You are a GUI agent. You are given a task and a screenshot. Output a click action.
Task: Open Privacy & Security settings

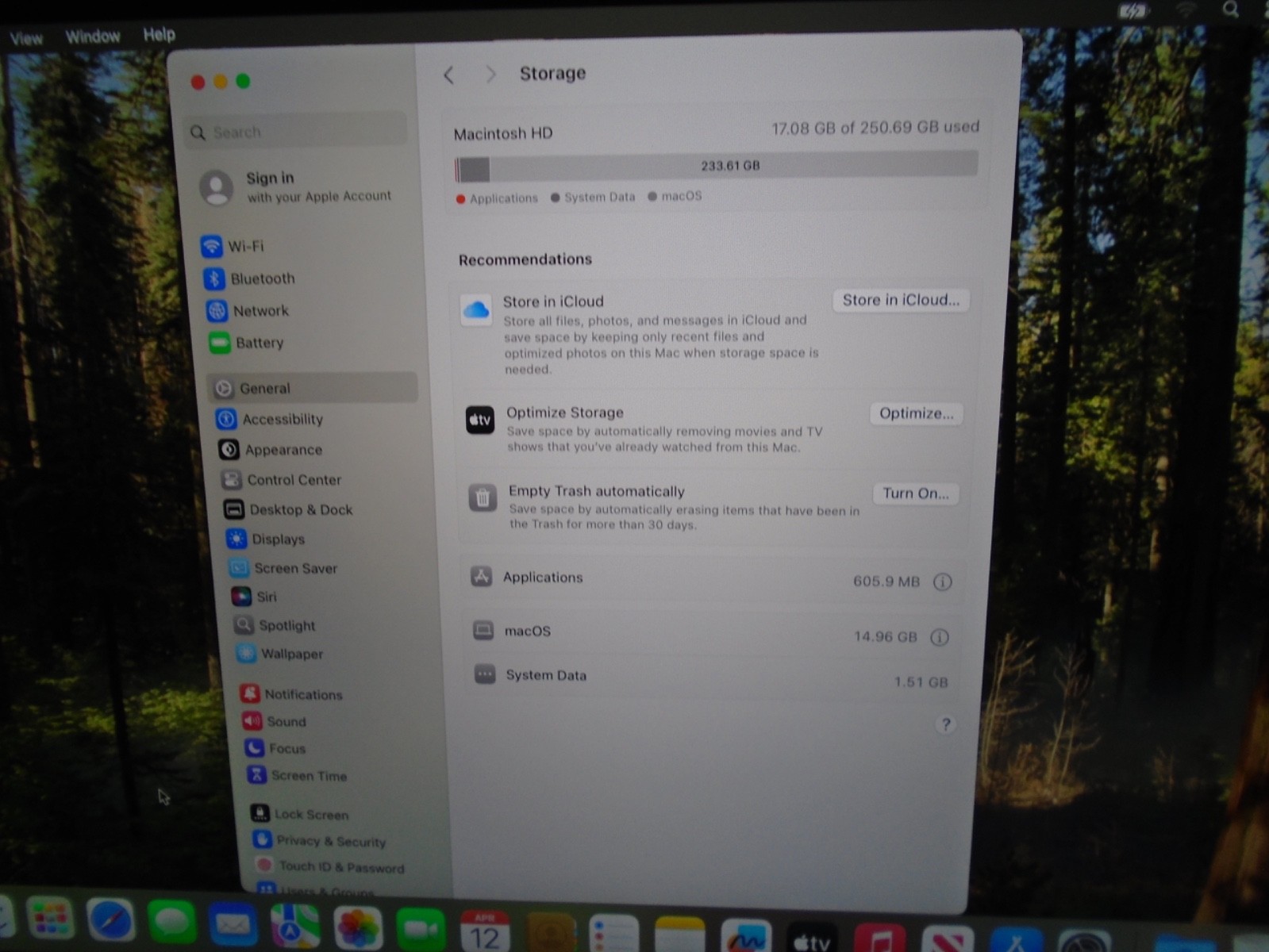pyautogui.click(x=319, y=841)
